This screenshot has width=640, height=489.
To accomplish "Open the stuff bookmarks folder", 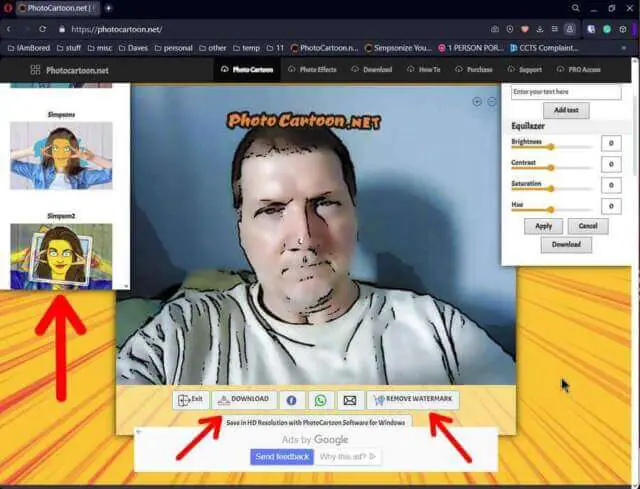I will (x=69, y=48).
